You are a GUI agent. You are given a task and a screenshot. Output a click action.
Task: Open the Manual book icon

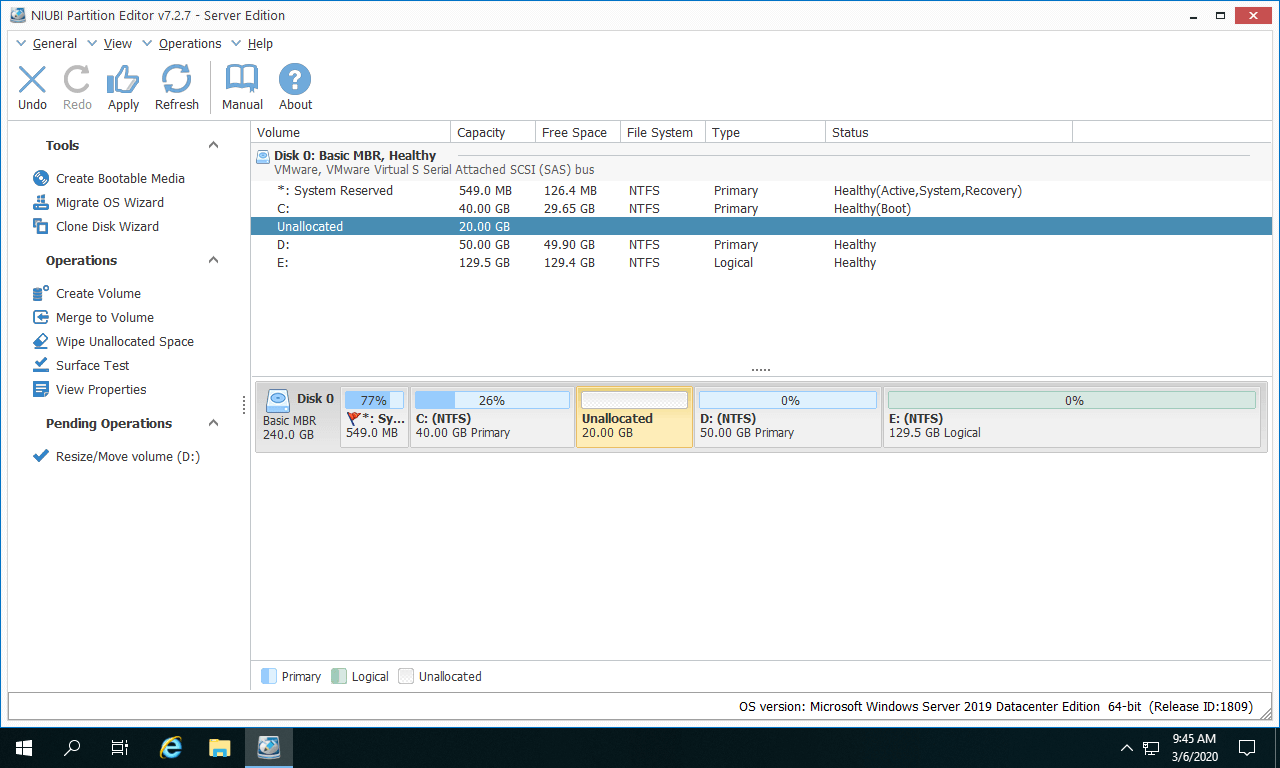[x=242, y=80]
